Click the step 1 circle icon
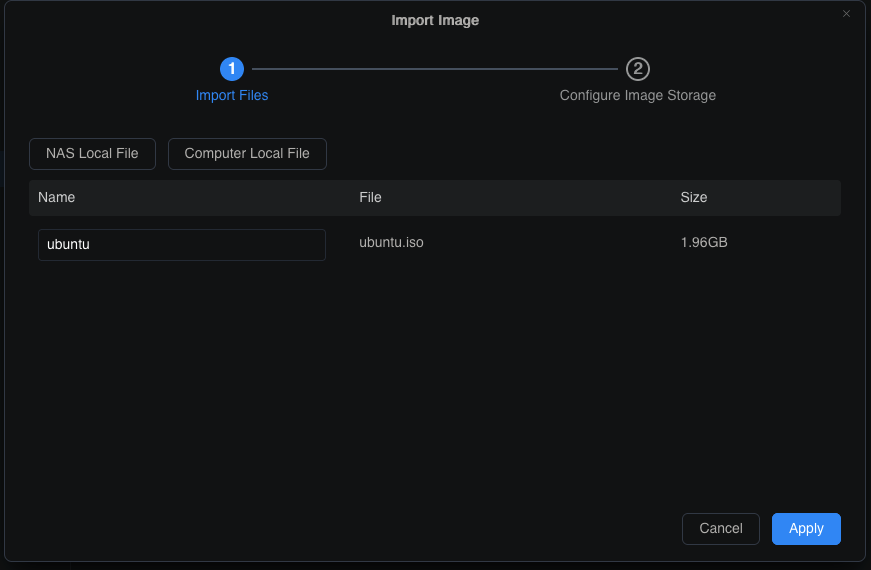871x570 pixels. 232,69
